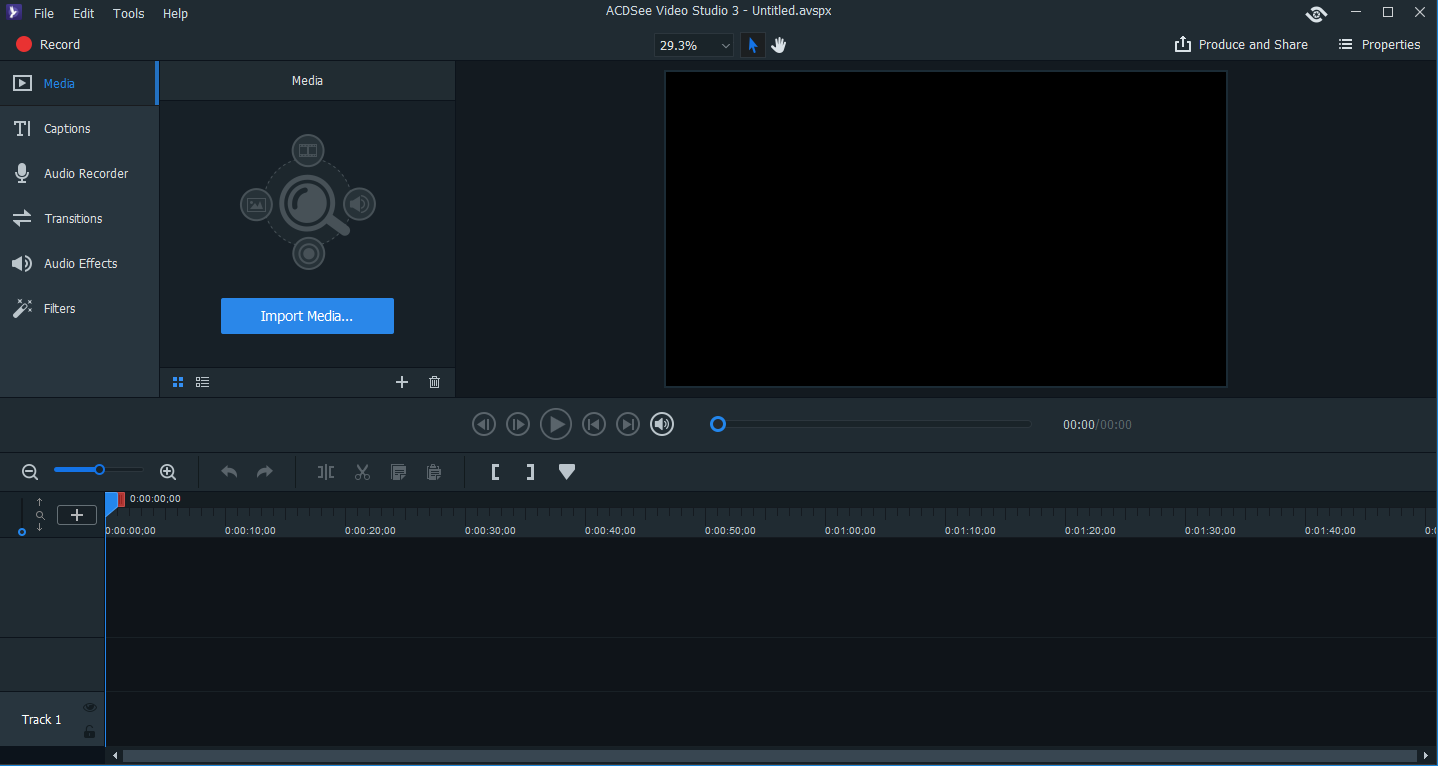The height and width of the screenshot is (766, 1438).
Task: Cut selection with scissors icon
Action: [362, 471]
